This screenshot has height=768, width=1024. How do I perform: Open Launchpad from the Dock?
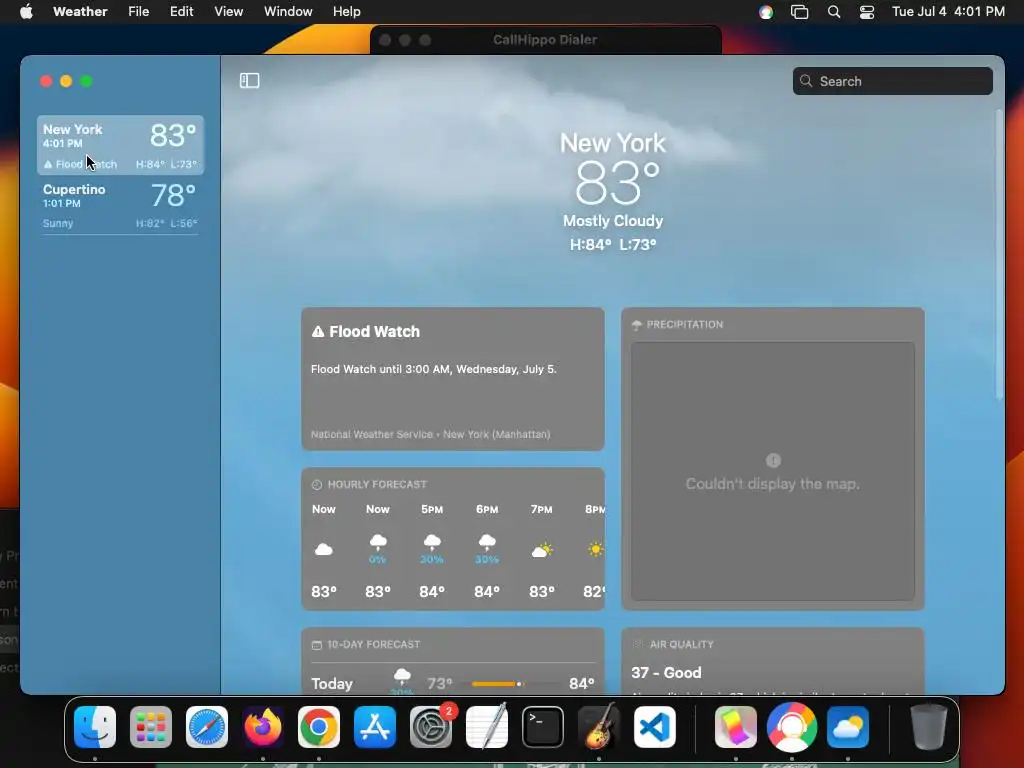coord(151,727)
